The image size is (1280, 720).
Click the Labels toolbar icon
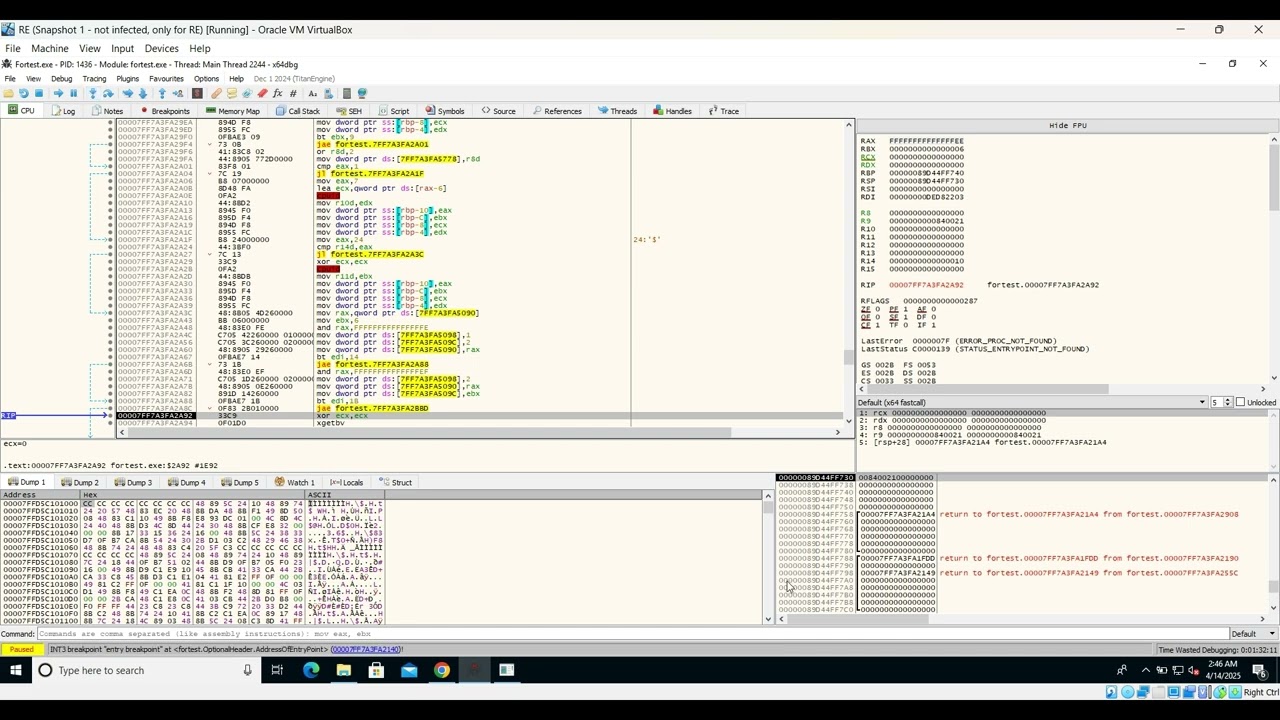246,93
